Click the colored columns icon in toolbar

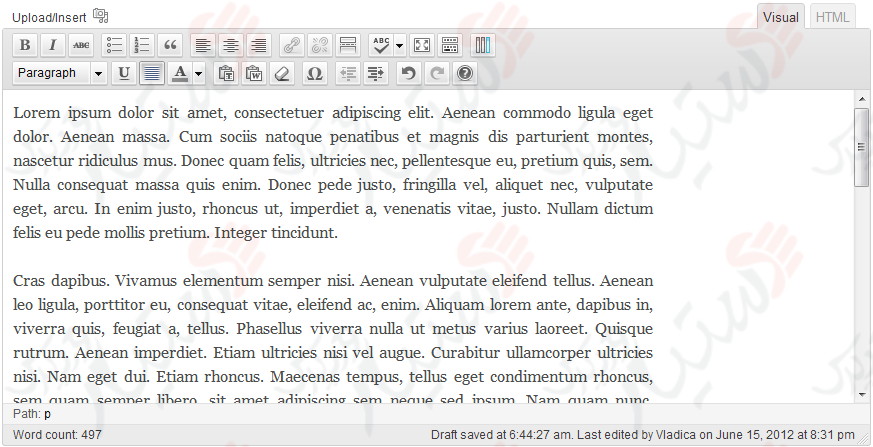tap(483, 45)
